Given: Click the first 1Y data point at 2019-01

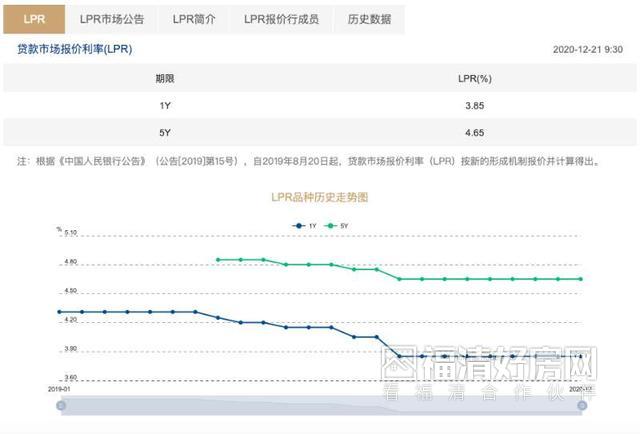Looking at the screenshot, I should (x=60, y=312).
